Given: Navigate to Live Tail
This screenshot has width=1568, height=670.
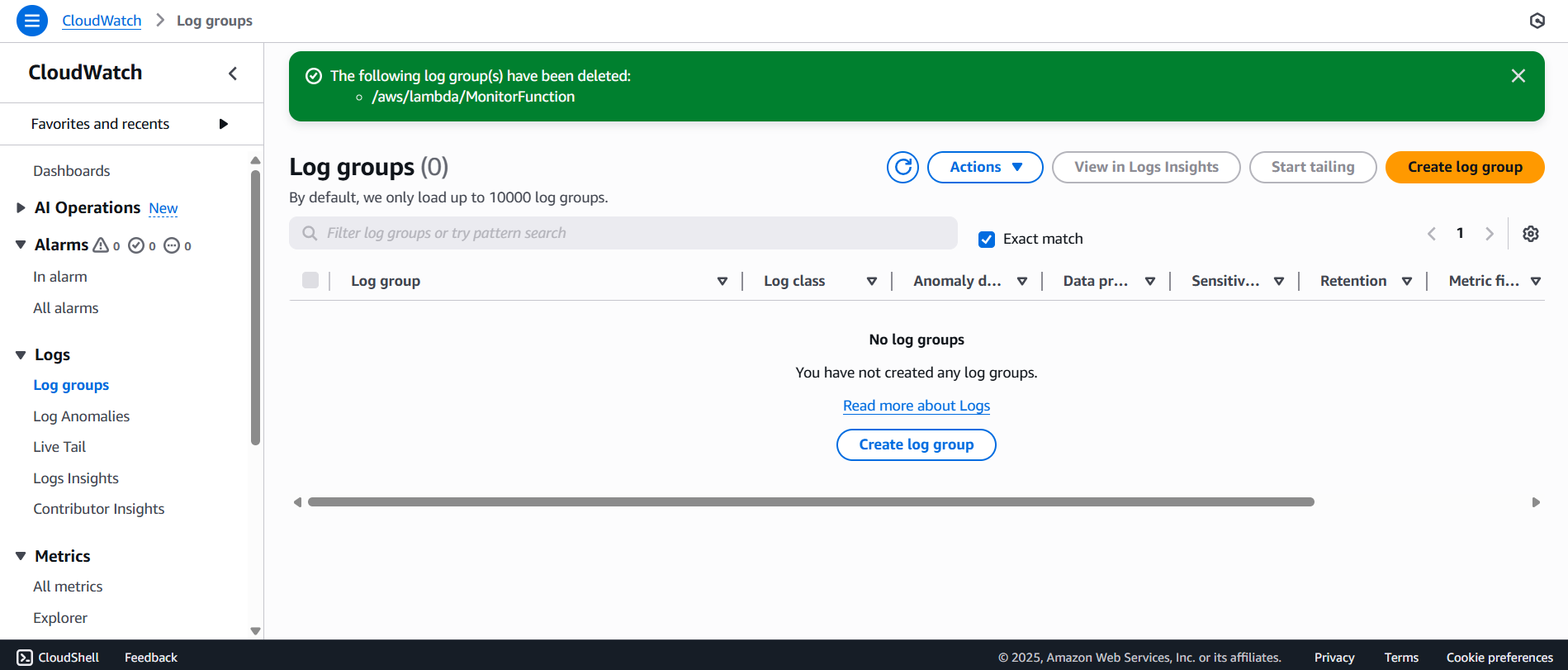Looking at the screenshot, I should click(x=59, y=447).
